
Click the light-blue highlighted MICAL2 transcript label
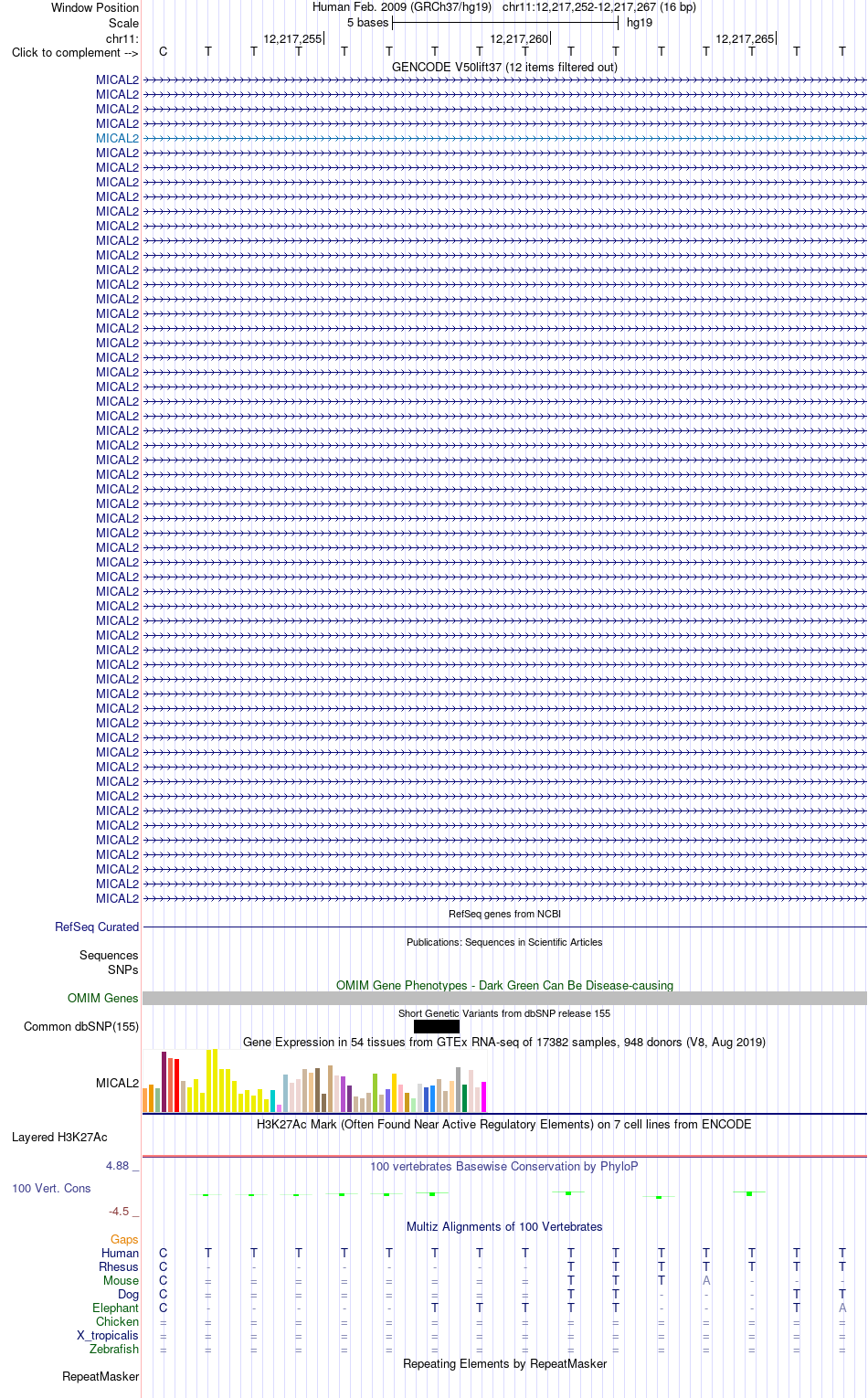pos(117,138)
